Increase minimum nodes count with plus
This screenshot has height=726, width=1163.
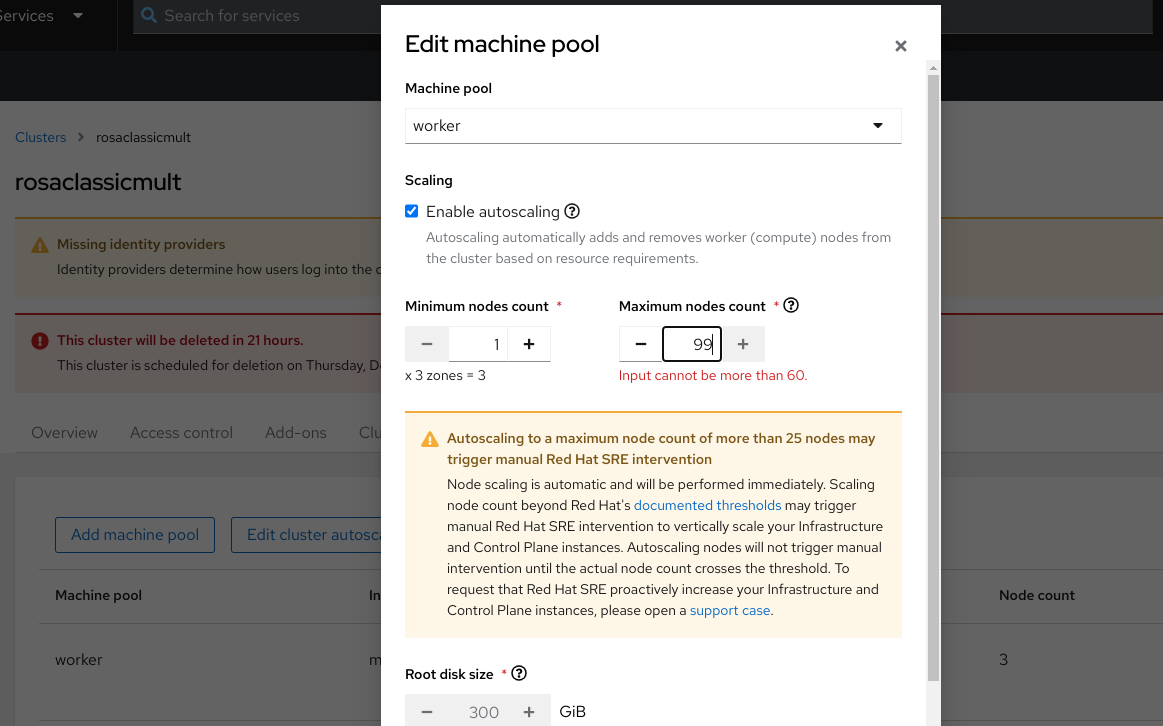click(529, 344)
